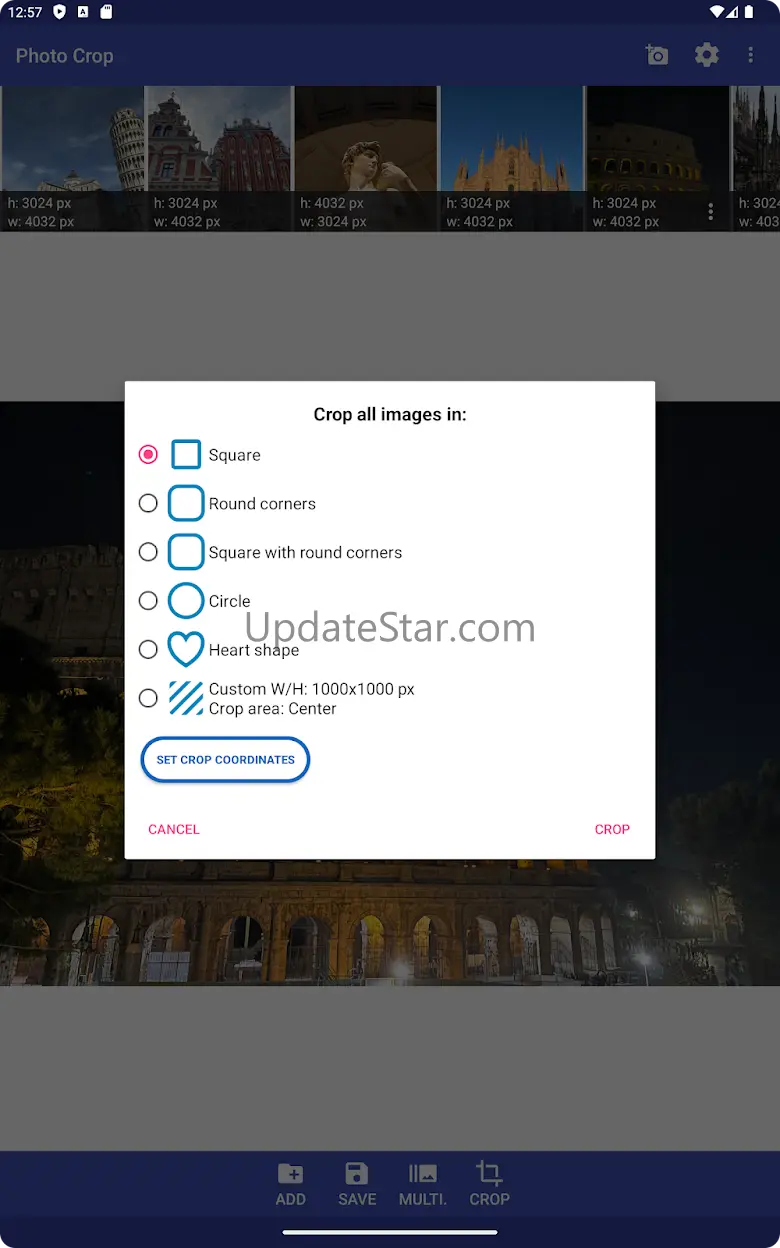This screenshot has height=1248, width=780.
Task: Tap Set Crop Coordinates button
Action: [226, 760]
